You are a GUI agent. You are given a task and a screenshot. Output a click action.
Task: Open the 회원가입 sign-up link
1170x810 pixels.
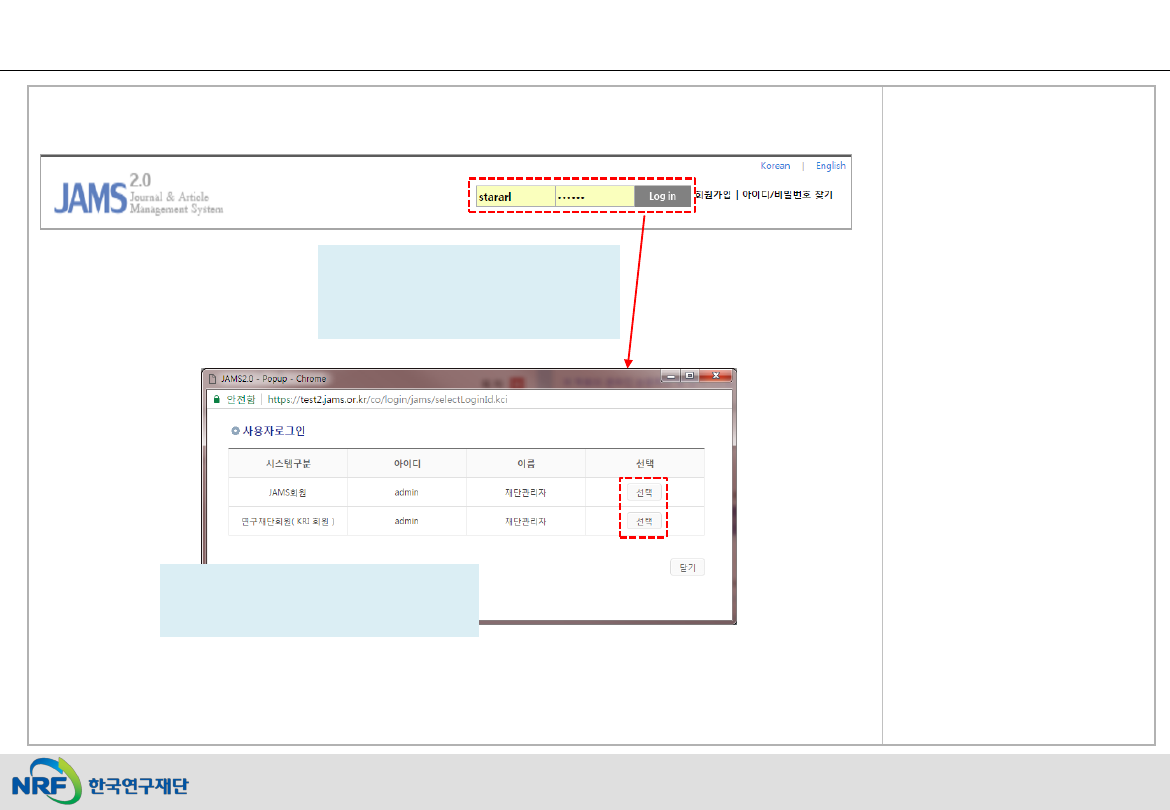712,195
